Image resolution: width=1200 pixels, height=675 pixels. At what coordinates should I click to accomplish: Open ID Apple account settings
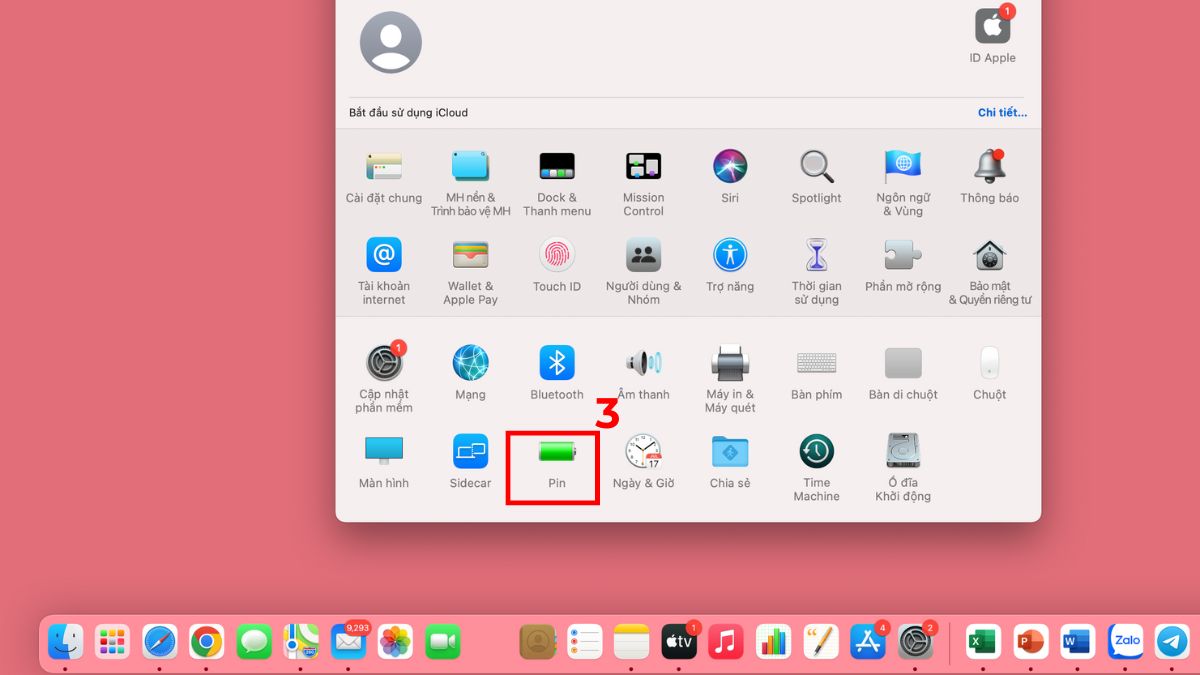[991, 30]
